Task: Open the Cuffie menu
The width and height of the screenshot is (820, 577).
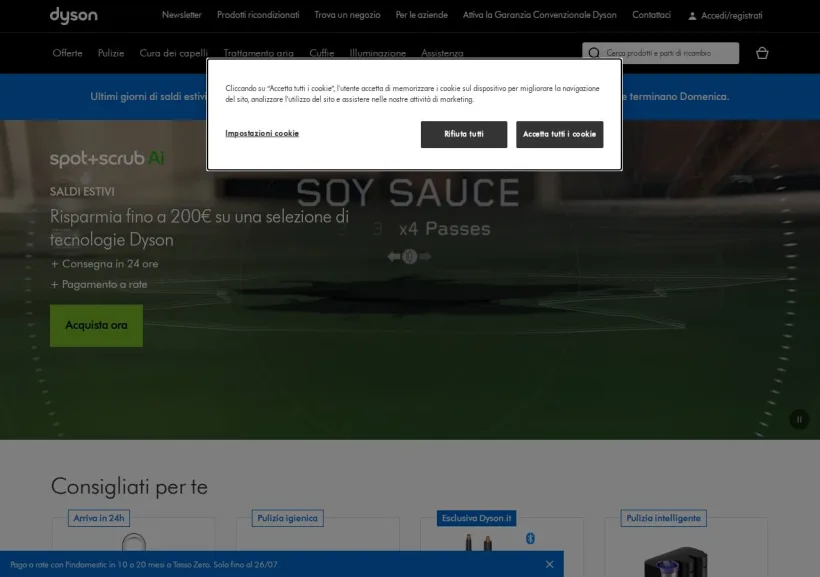Action: click(322, 53)
